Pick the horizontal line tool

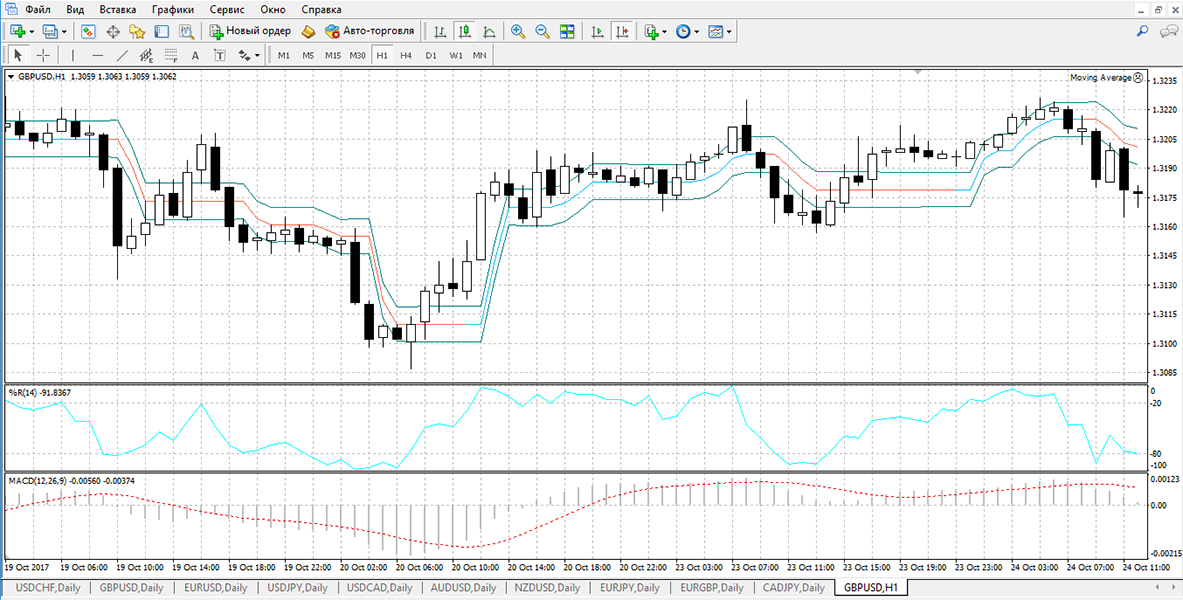tap(97, 55)
